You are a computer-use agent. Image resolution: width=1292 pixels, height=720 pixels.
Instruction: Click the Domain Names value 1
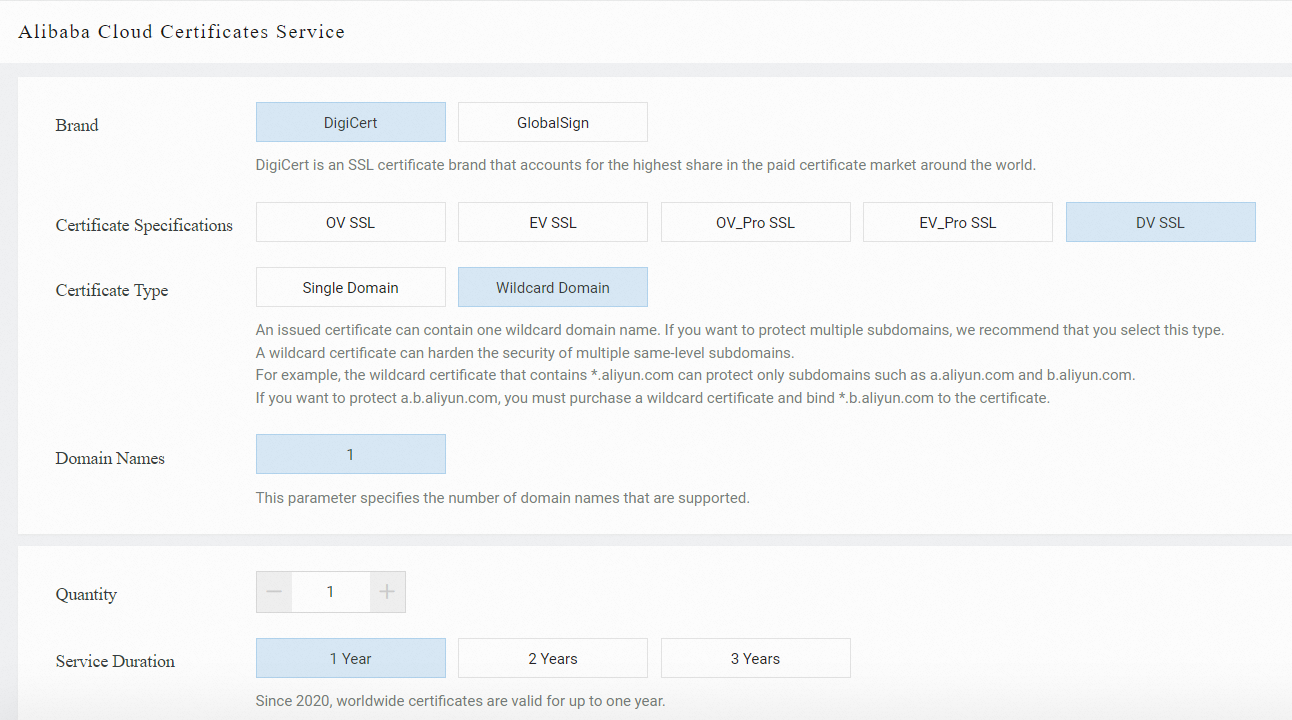coord(350,454)
